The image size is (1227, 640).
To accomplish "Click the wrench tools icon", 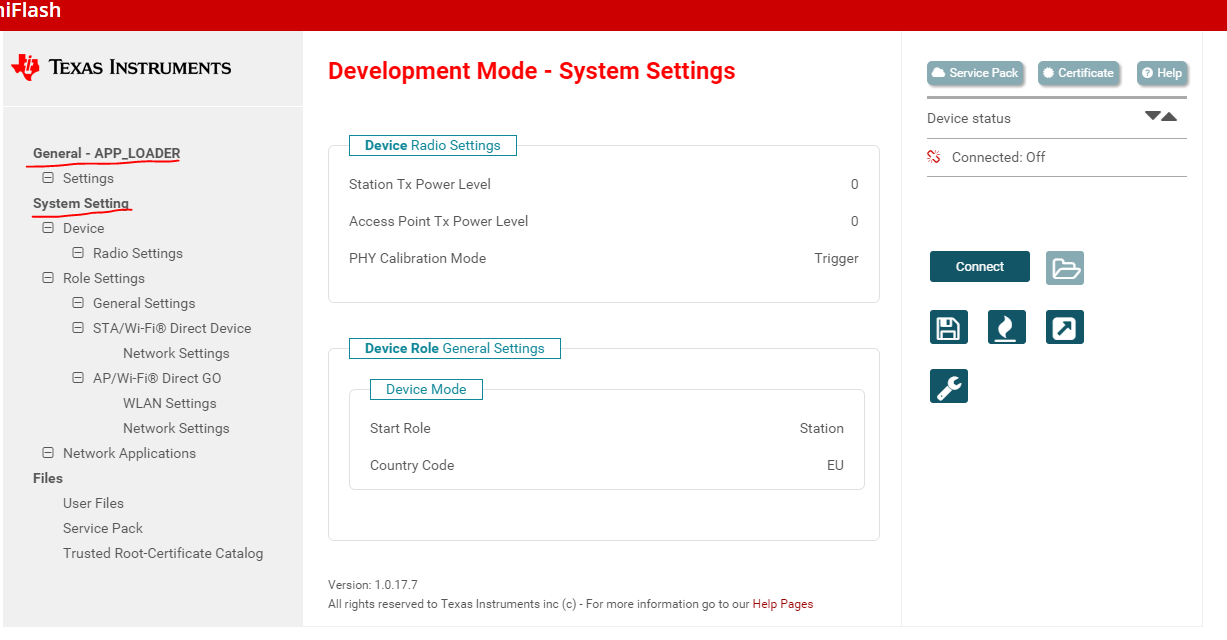I will tap(948, 386).
